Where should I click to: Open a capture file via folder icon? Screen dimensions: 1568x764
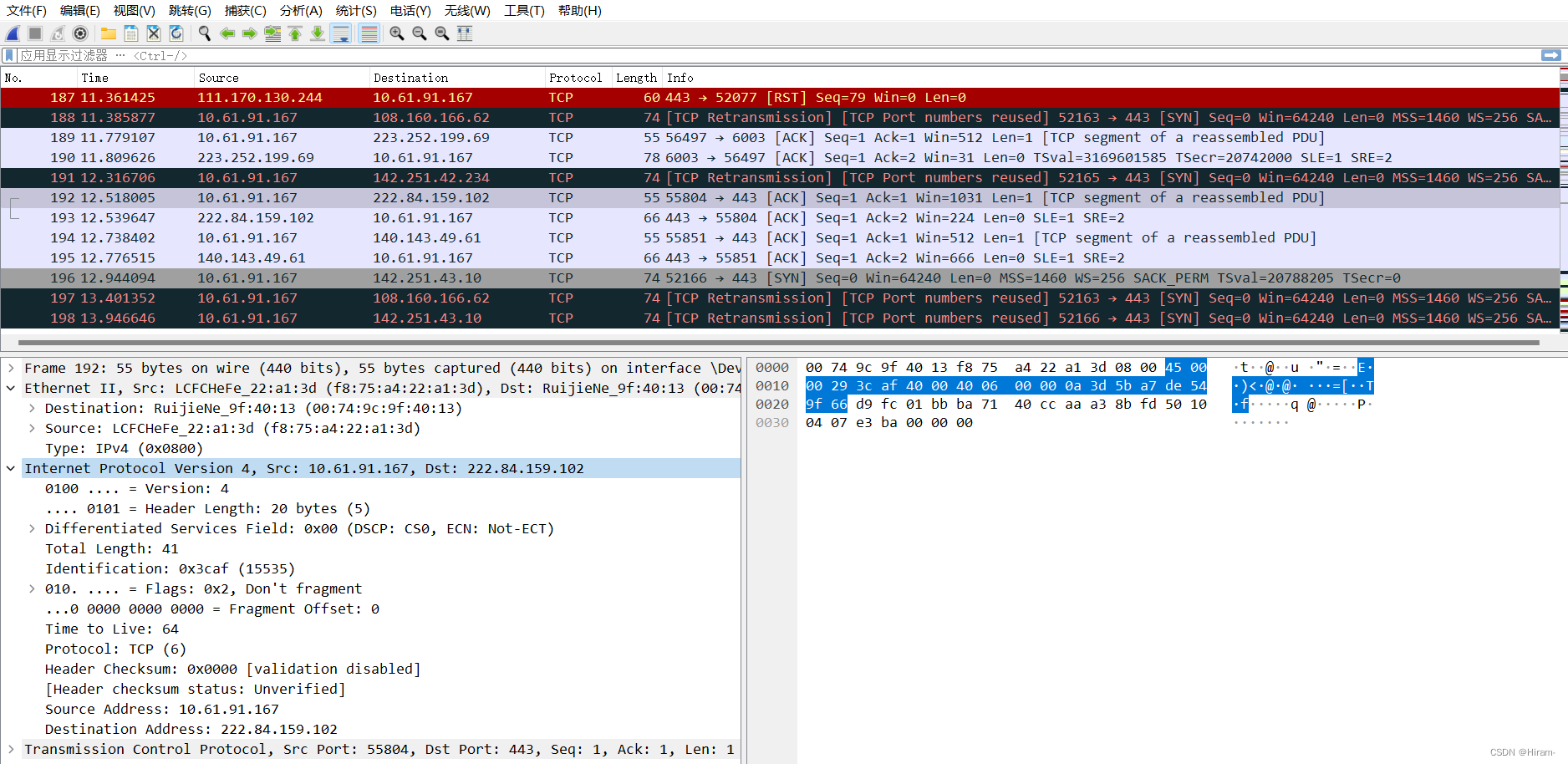(109, 33)
